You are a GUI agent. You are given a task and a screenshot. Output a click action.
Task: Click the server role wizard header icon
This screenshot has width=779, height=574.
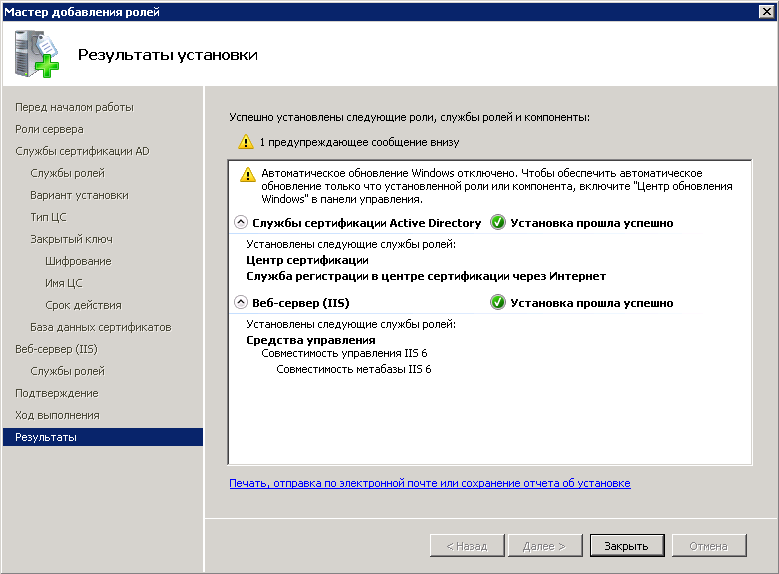[x=36, y=54]
